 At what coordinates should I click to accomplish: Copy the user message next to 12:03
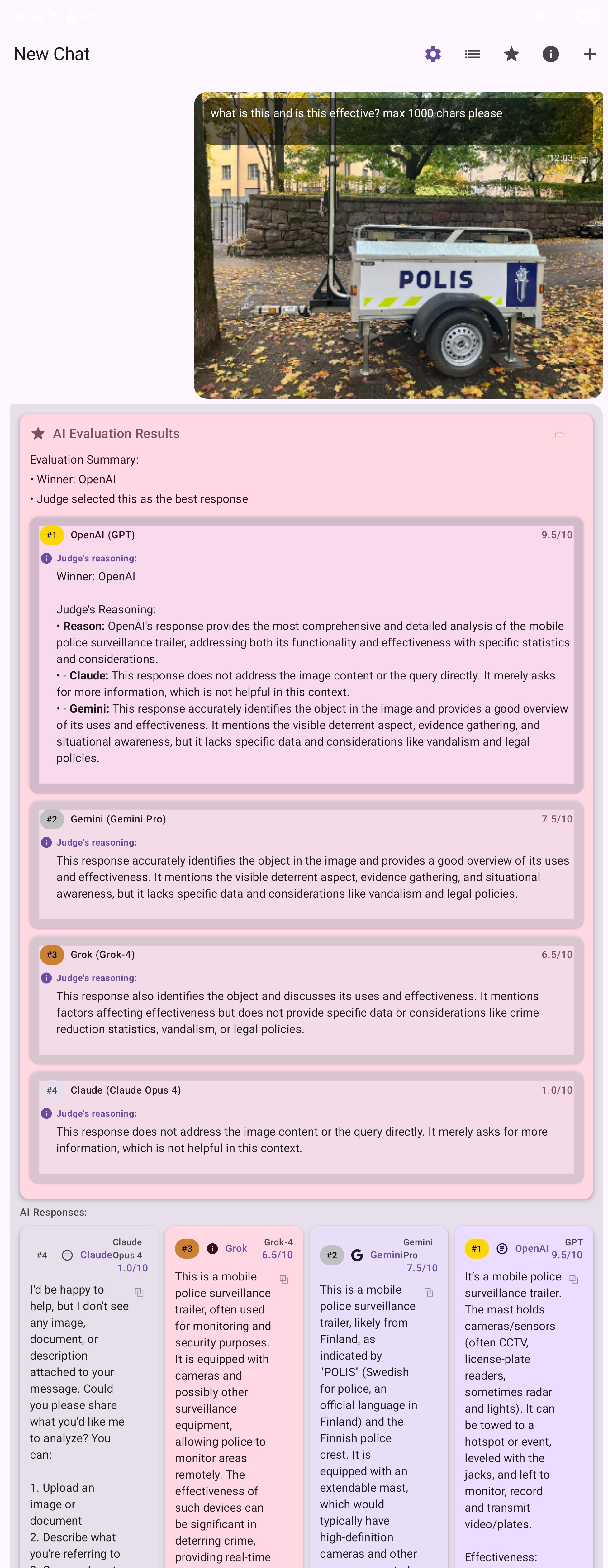(x=583, y=159)
